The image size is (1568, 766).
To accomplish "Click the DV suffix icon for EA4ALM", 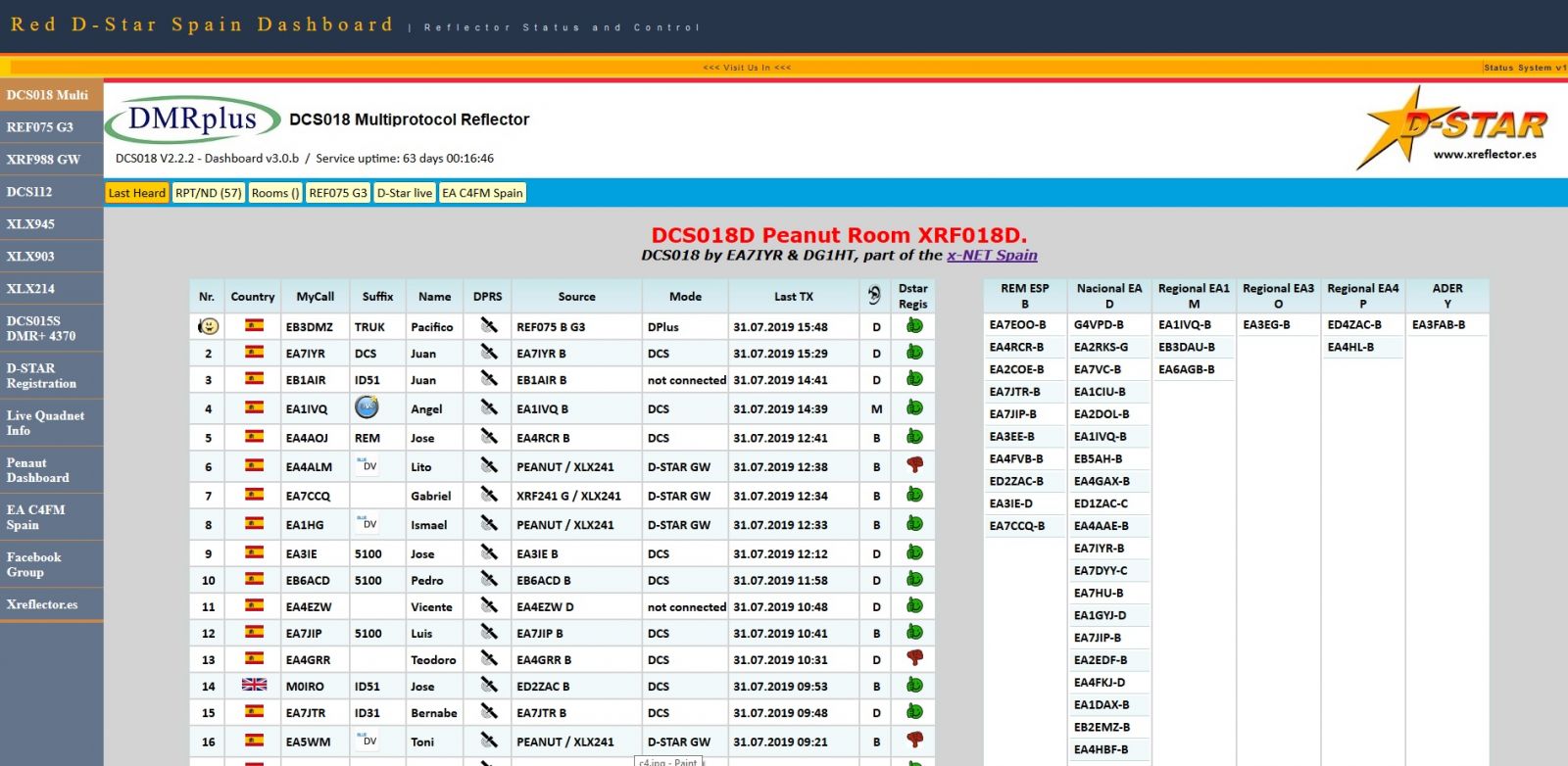I will [367, 465].
